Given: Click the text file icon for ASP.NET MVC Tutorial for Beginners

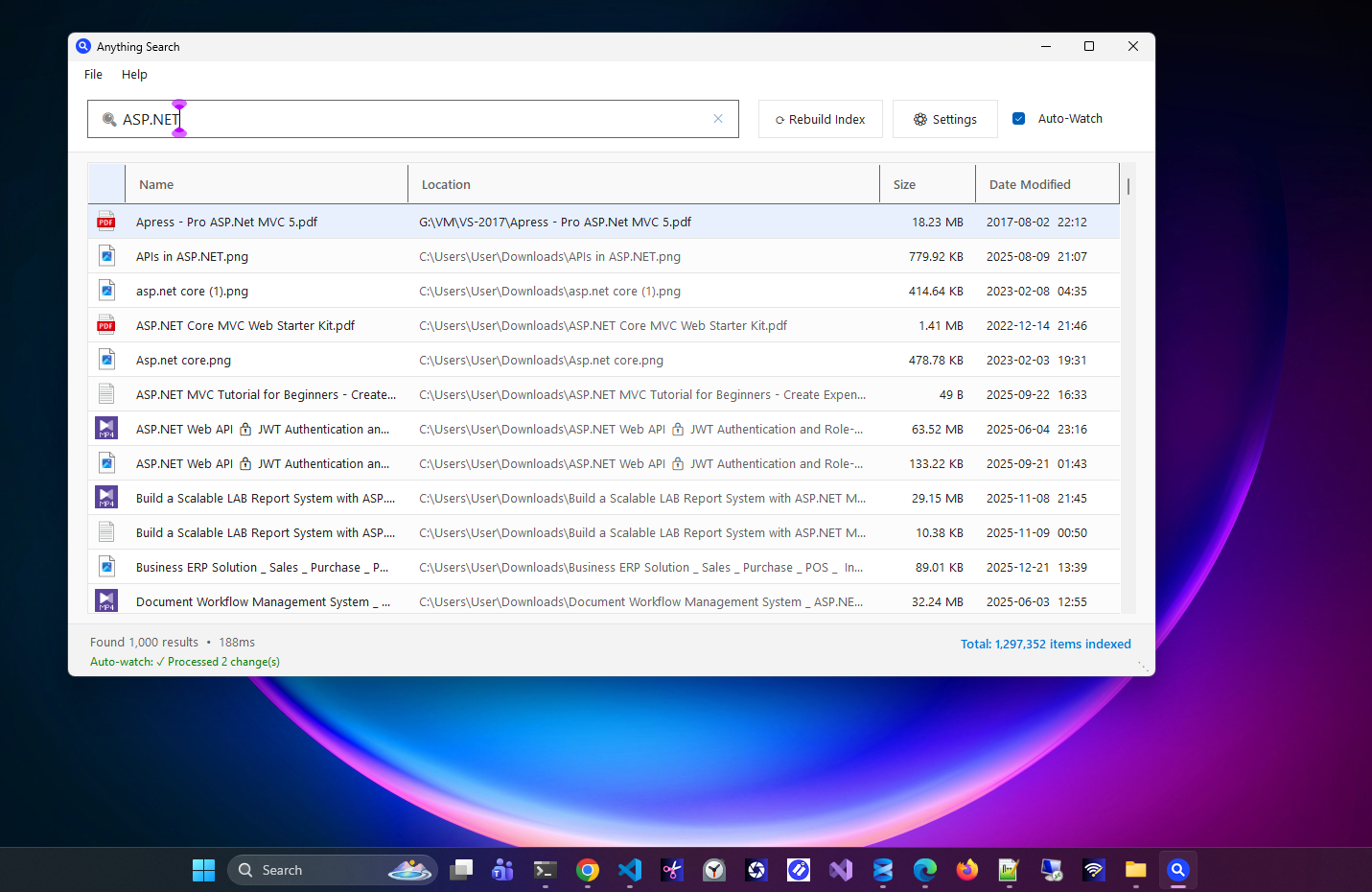Looking at the screenshot, I should (105, 393).
